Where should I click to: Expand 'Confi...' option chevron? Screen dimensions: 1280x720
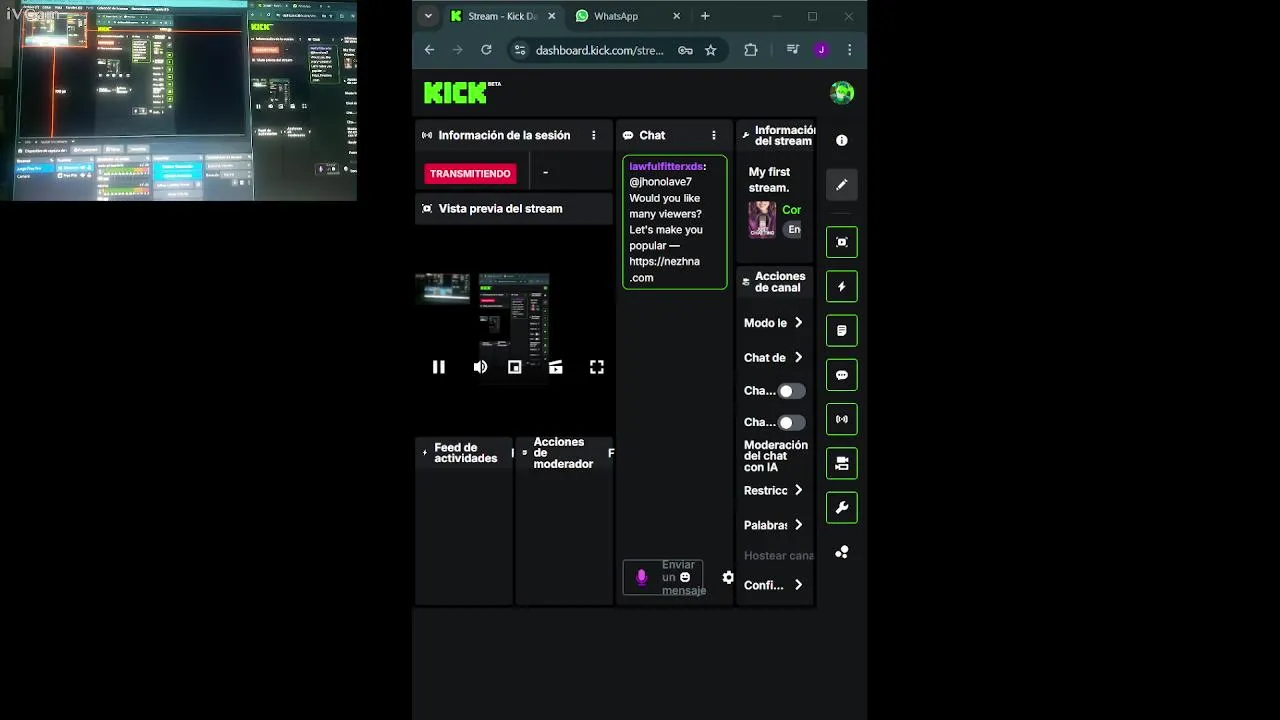(798, 585)
